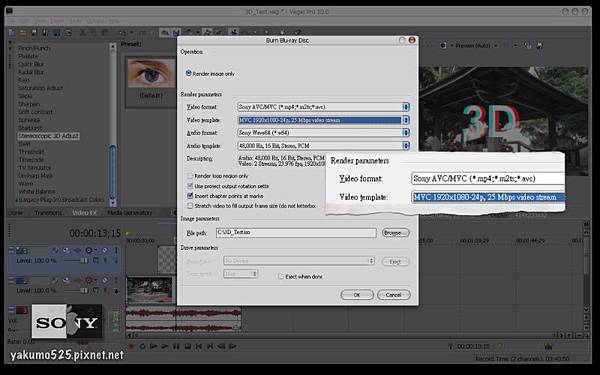Select Starburst effect
The width and height of the screenshot is (600, 375).
click(x=30, y=128)
